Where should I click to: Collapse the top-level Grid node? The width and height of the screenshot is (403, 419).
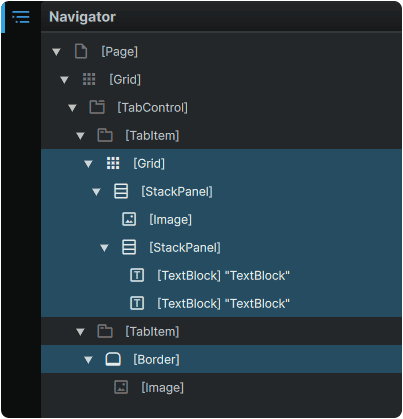click(x=64, y=80)
